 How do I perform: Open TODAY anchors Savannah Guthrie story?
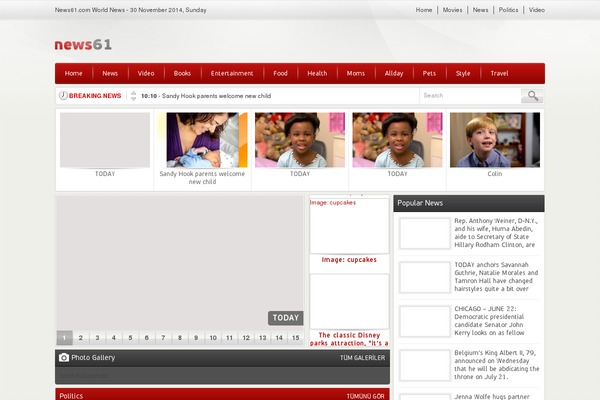(496, 277)
